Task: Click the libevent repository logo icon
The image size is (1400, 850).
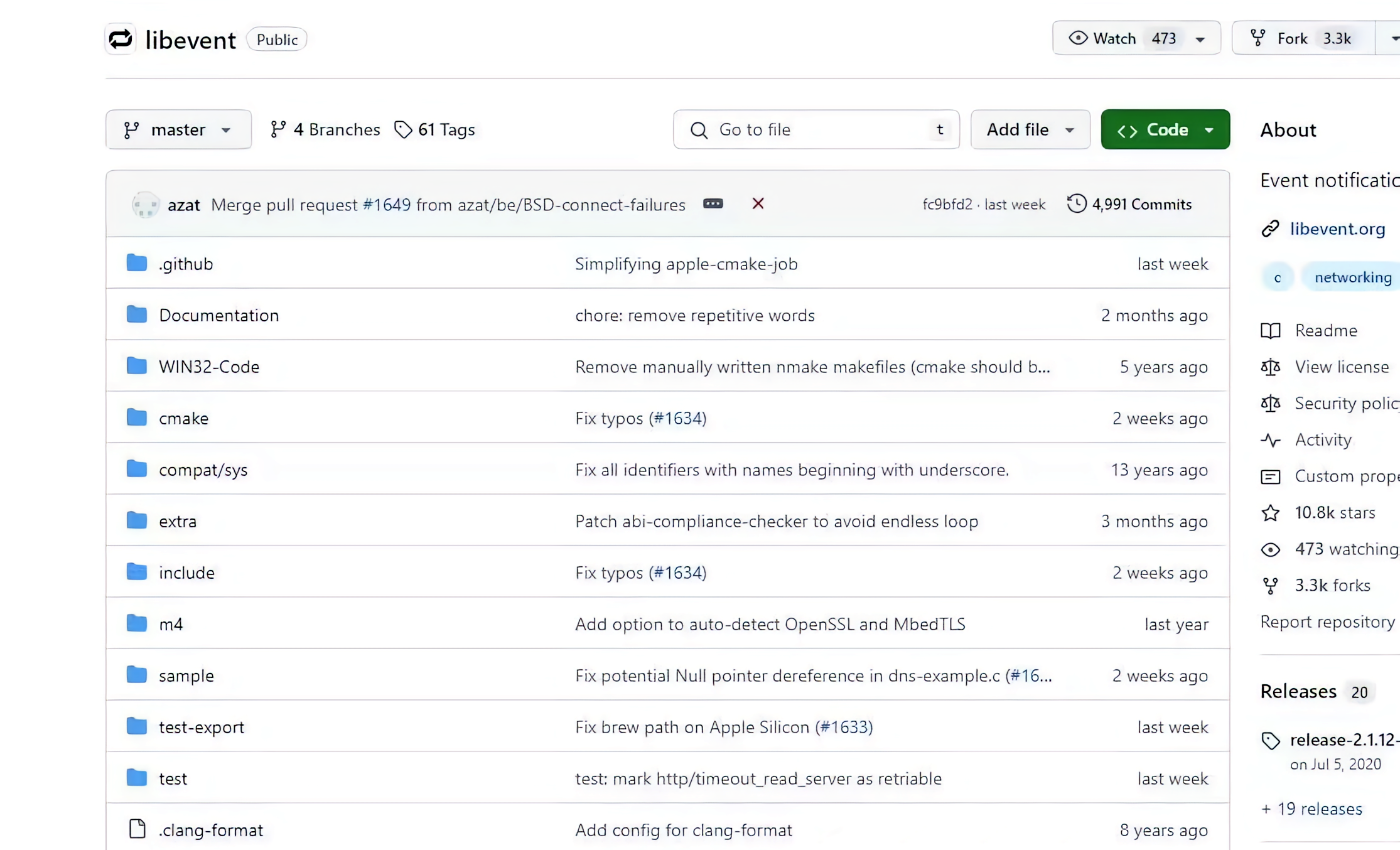Action: (x=121, y=39)
